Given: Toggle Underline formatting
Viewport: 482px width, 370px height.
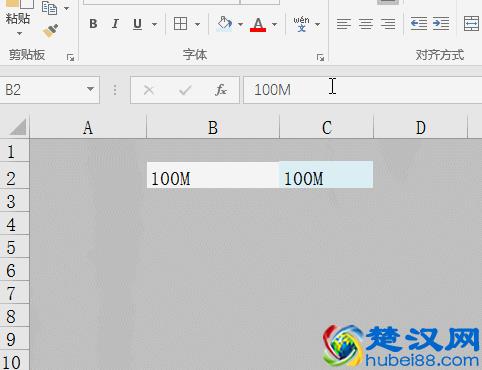Looking at the screenshot, I should [x=137, y=24].
